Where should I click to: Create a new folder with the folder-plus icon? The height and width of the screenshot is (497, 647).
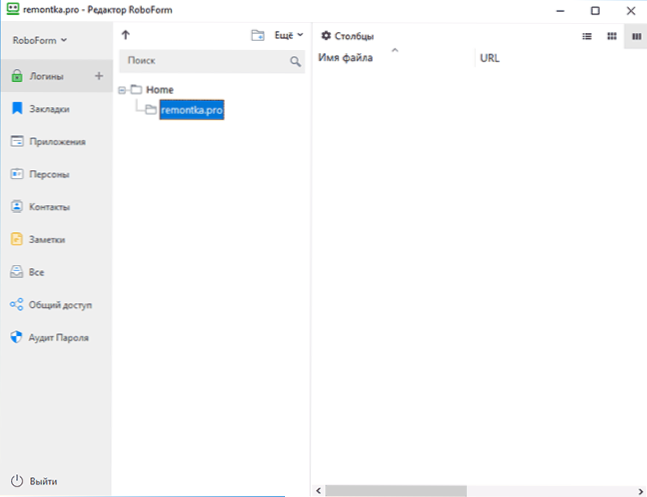coord(258,36)
